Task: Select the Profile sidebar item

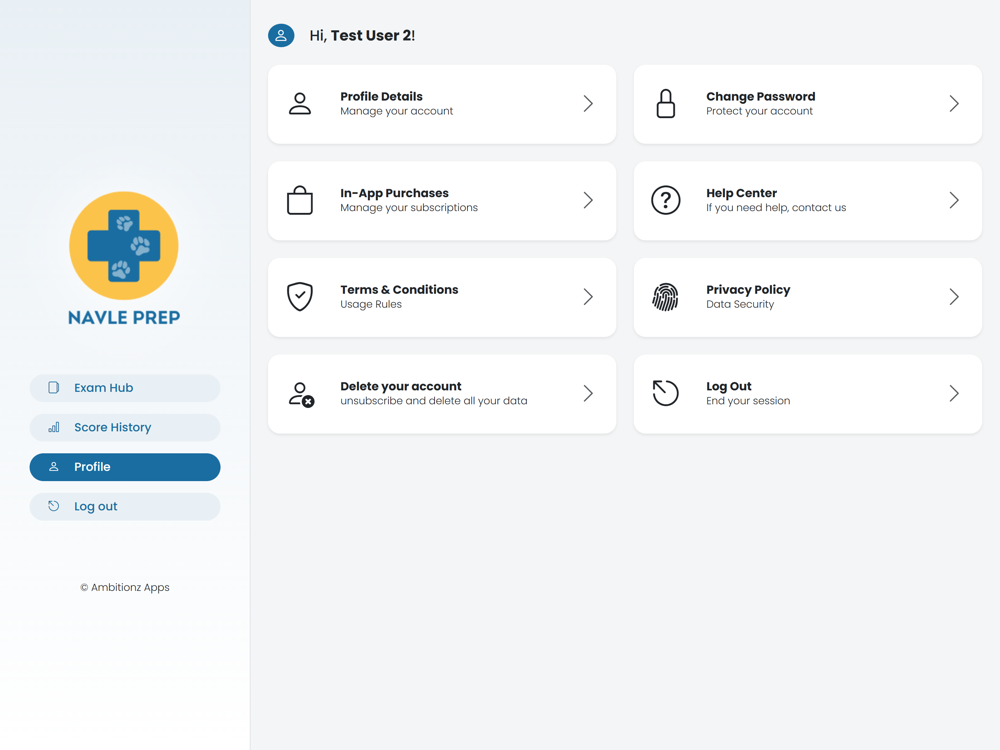Action: pyautogui.click(x=125, y=467)
